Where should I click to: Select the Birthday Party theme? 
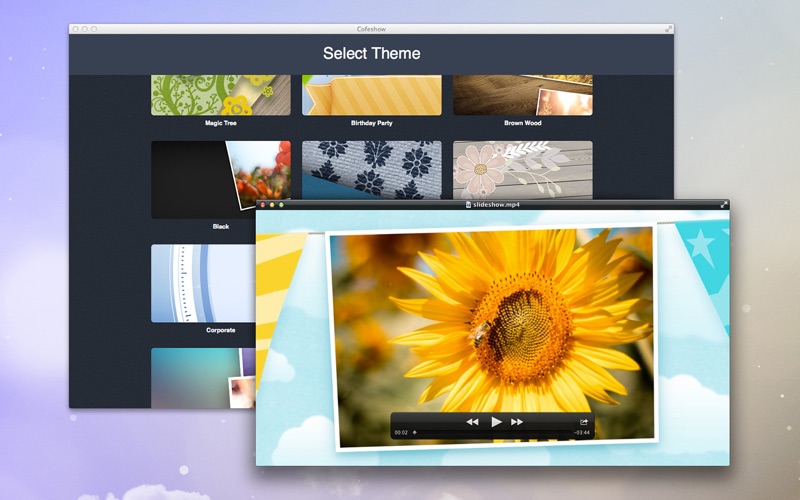point(371,95)
